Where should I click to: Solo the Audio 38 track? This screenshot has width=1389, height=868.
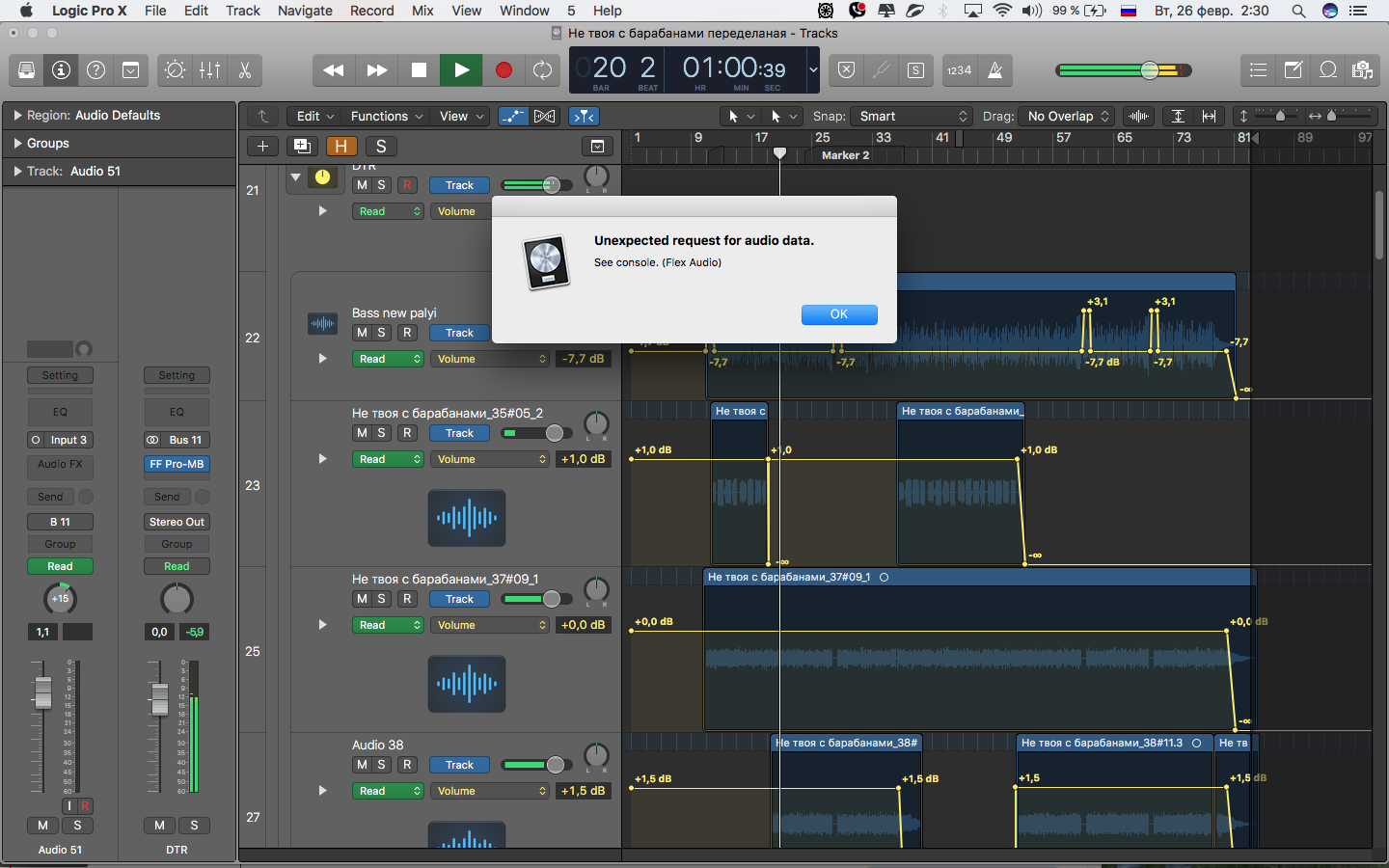pyautogui.click(x=382, y=765)
